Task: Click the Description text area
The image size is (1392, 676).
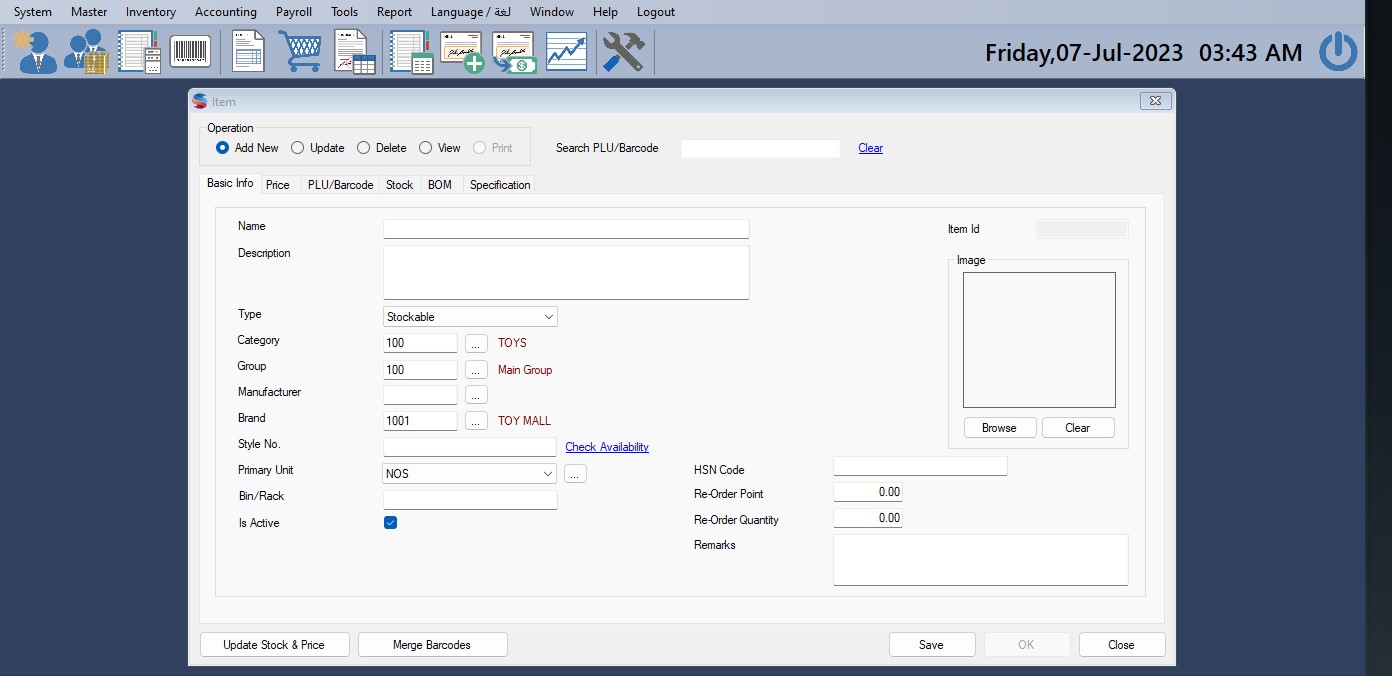Action: (566, 272)
